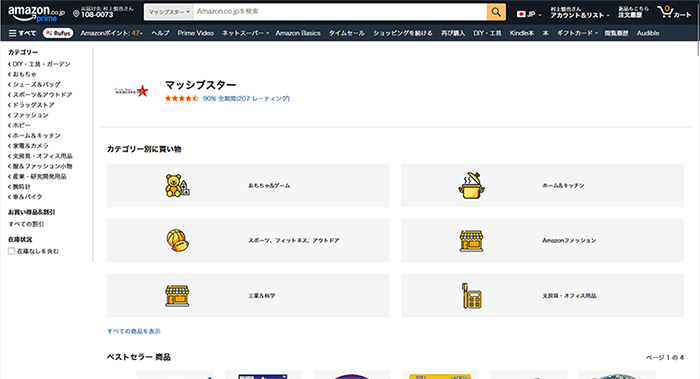Open the hamburger すべて menu

[x=22, y=33]
